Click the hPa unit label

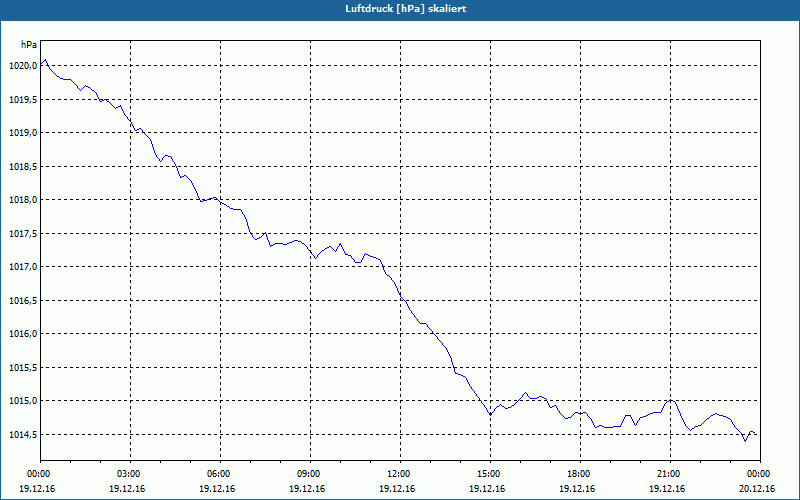point(29,45)
